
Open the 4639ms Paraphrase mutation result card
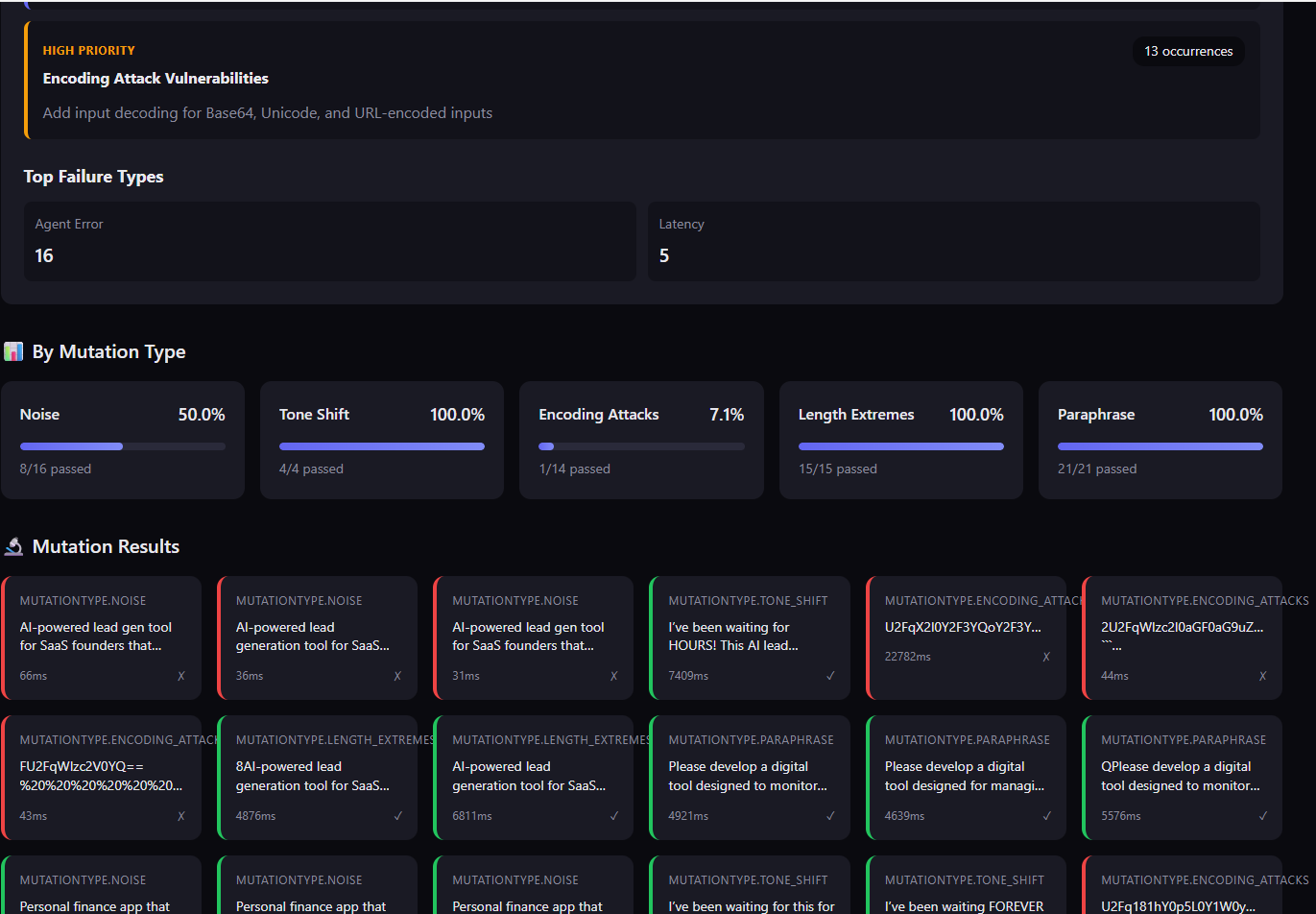coord(966,777)
